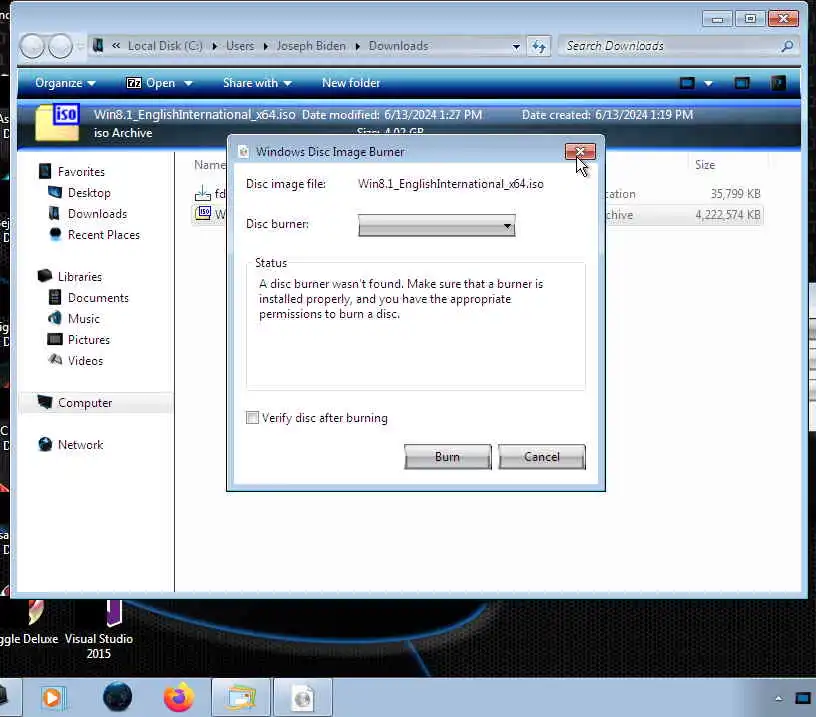This screenshot has height=717, width=816.
Task: Click the Search Downloads field
Action: (671, 46)
